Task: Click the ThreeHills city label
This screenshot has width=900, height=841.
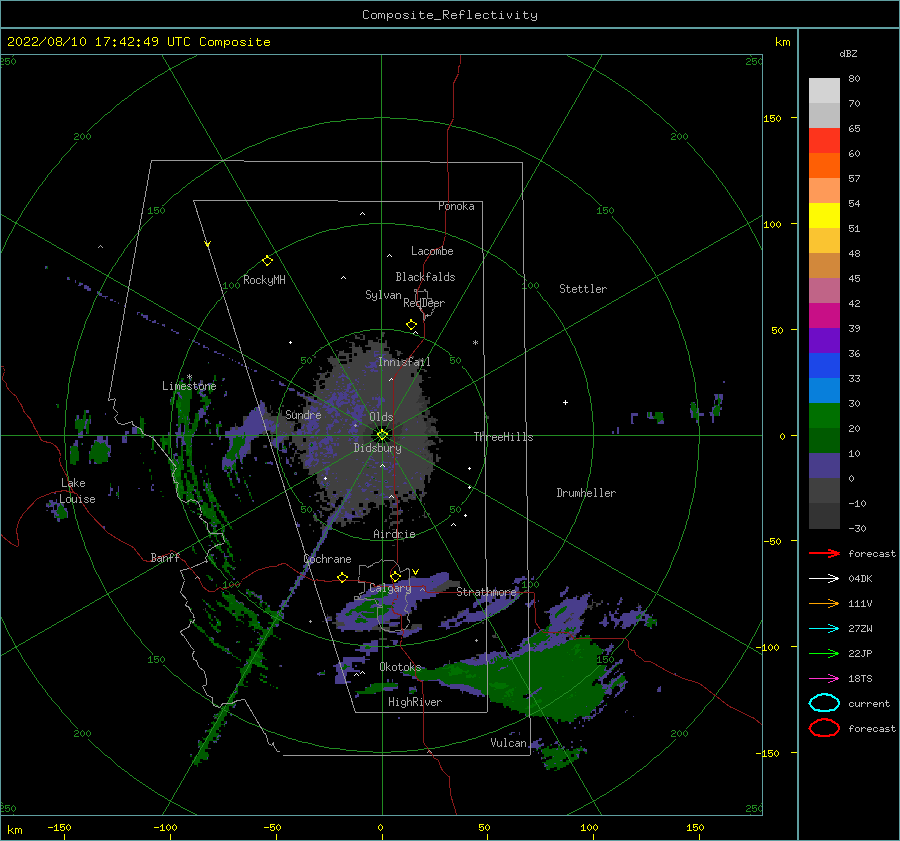Action: [x=503, y=437]
